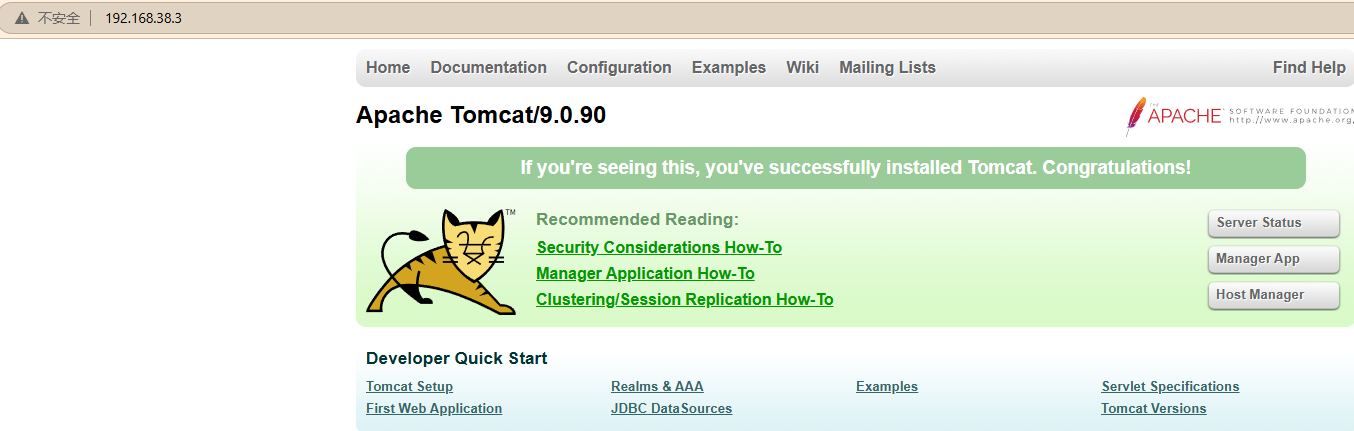Launch the Host Manager button
Screen dimensions: 1354x431
tap(1273, 295)
